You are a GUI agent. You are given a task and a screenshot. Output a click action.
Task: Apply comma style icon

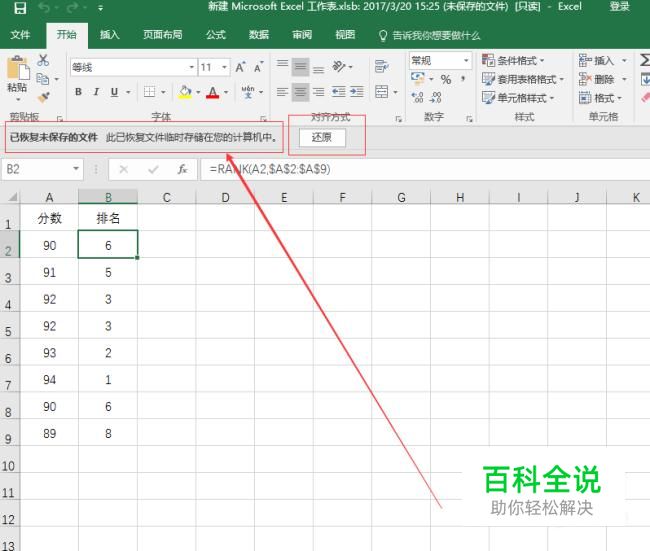[463, 79]
